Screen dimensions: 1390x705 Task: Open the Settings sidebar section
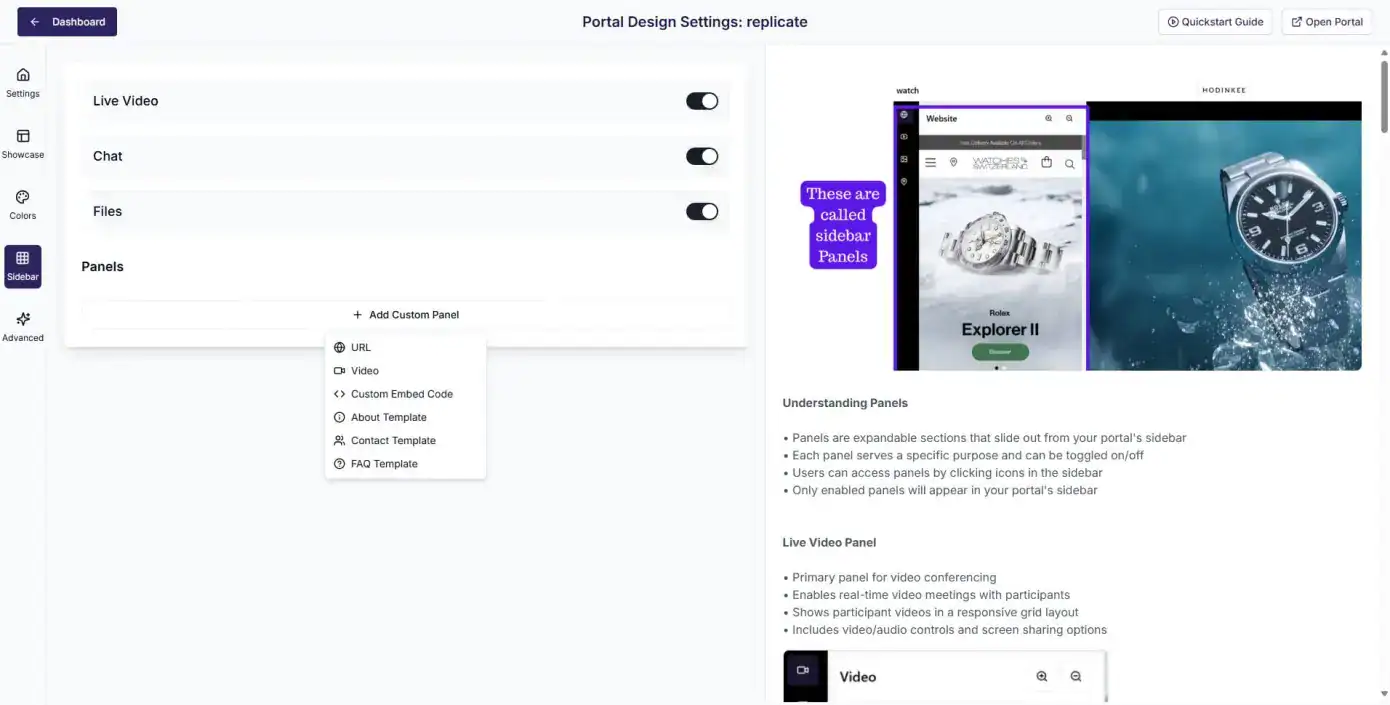23,82
